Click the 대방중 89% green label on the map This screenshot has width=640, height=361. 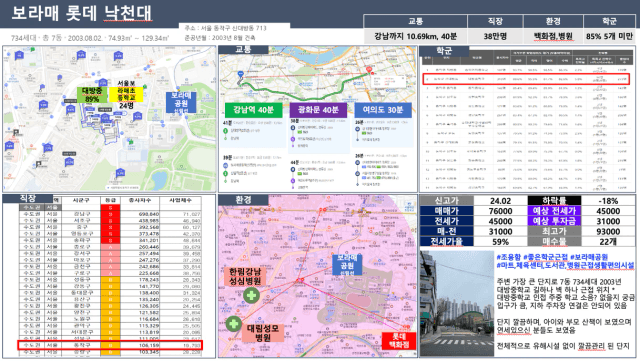tap(92, 95)
